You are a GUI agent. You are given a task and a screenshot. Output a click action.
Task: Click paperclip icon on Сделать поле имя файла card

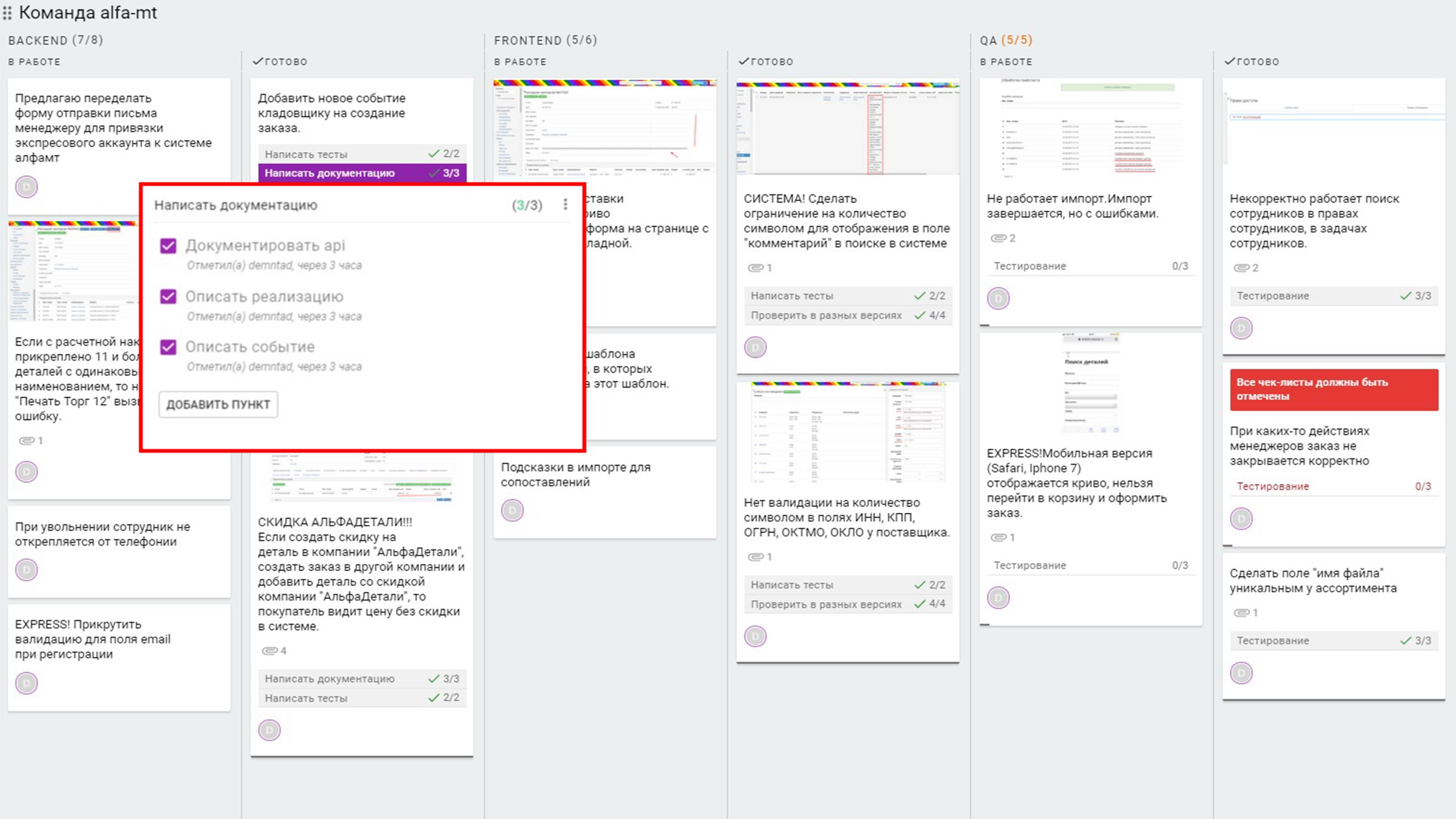(1242, 612)
